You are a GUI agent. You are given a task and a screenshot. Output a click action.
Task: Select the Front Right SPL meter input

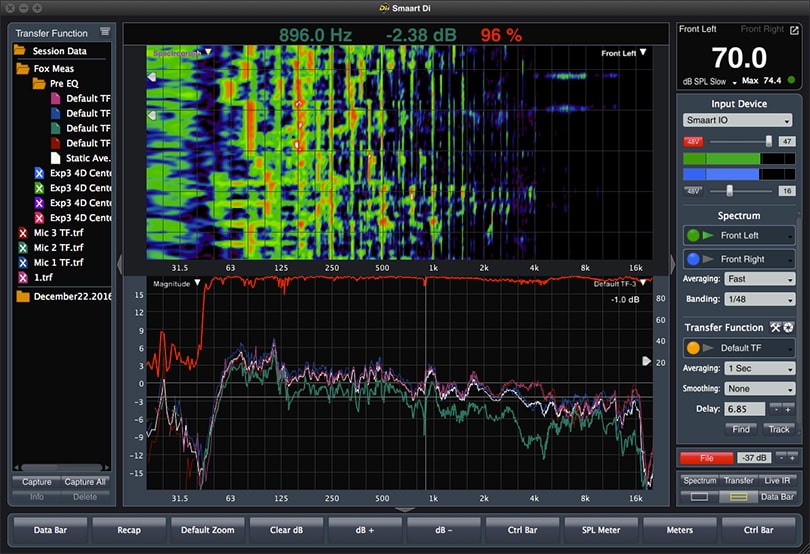[762, 29]
